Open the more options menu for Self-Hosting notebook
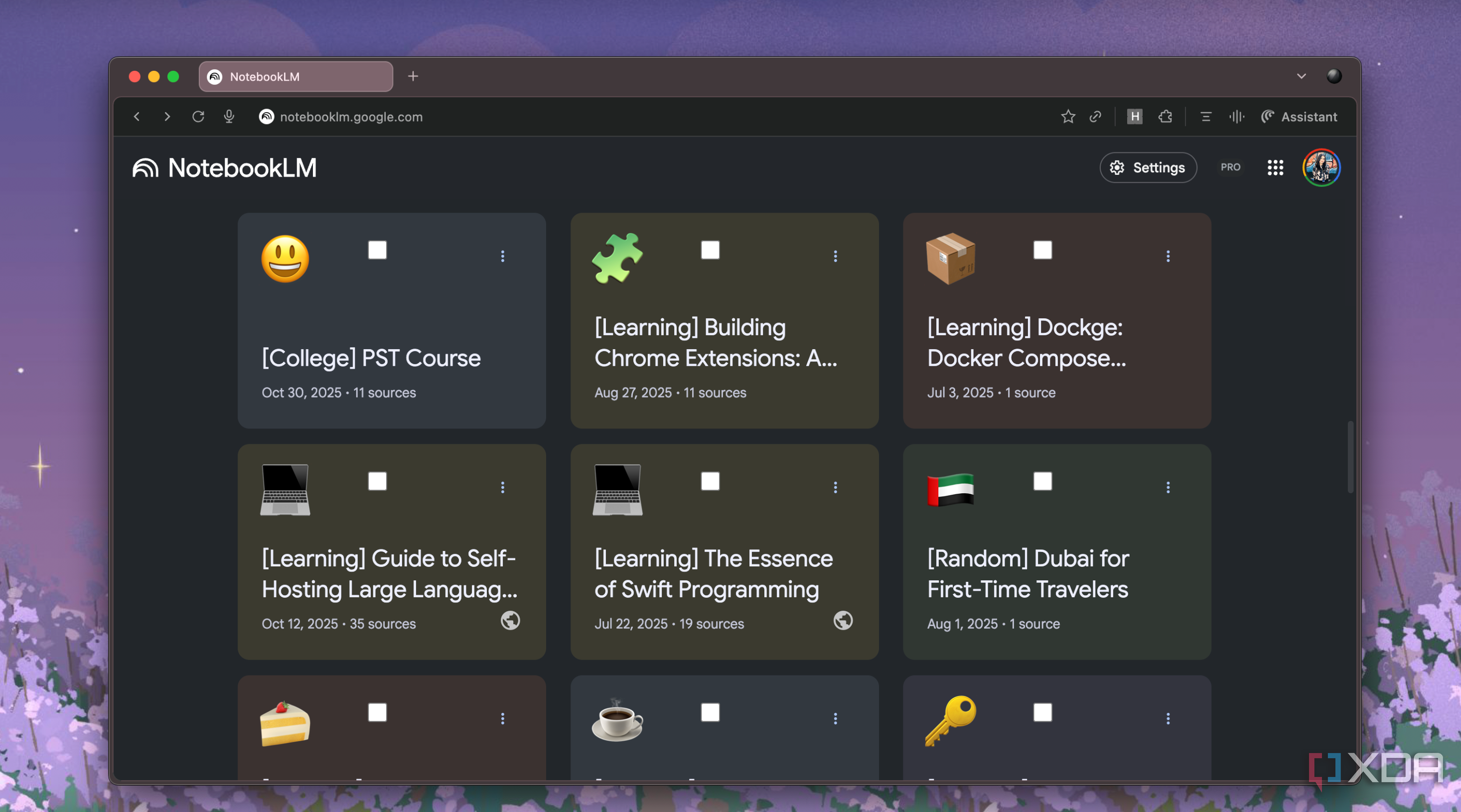 pos(502,488)
